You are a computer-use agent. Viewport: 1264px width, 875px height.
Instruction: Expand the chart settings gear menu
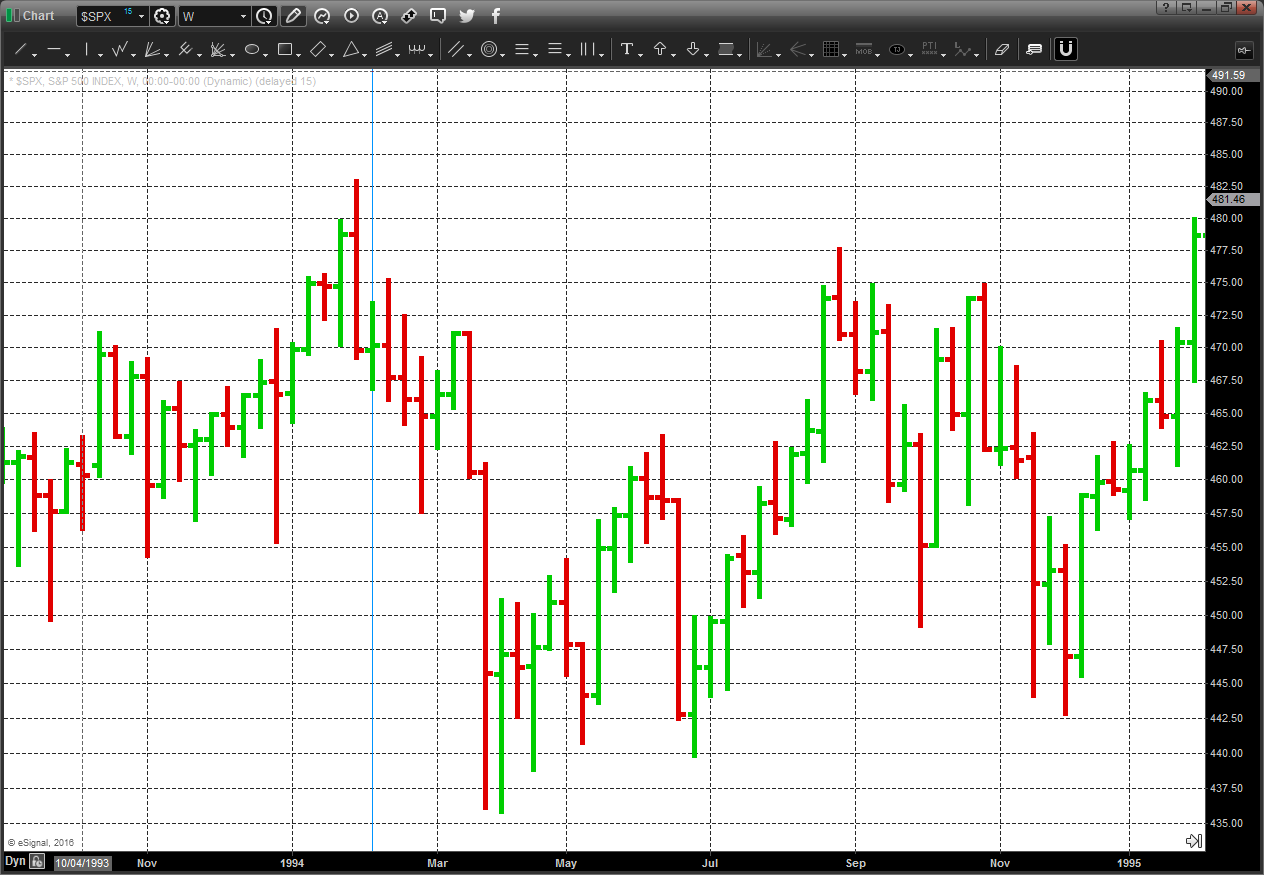[x=163, y=16]
